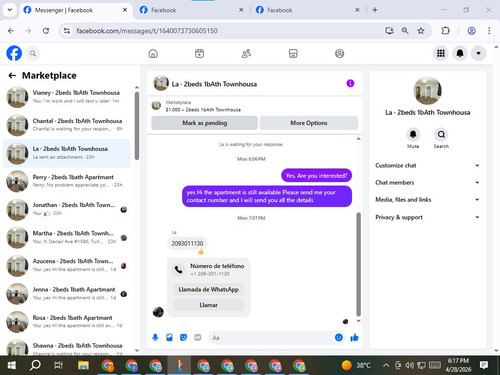The width and height of the screenshot is (500, 375).
Task: Click the La profile picture in right panel
Action: coord(427,91)
